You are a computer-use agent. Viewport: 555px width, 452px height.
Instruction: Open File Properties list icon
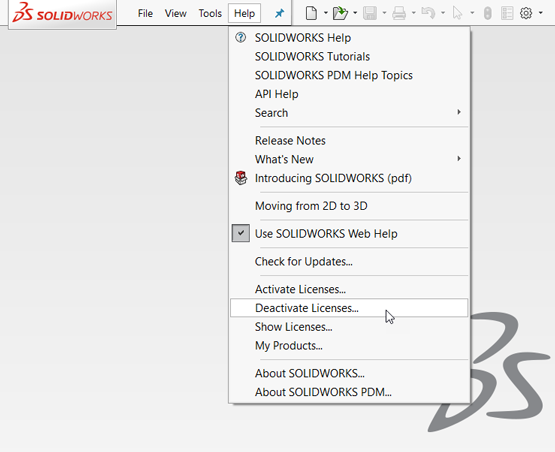[x=507, y=13]
